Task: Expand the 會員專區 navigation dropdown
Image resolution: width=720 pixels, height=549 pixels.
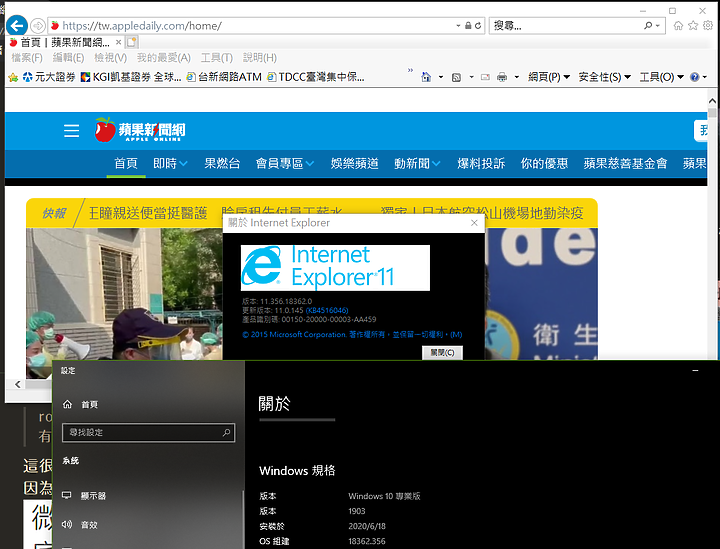Action: (x=285, y=163)
